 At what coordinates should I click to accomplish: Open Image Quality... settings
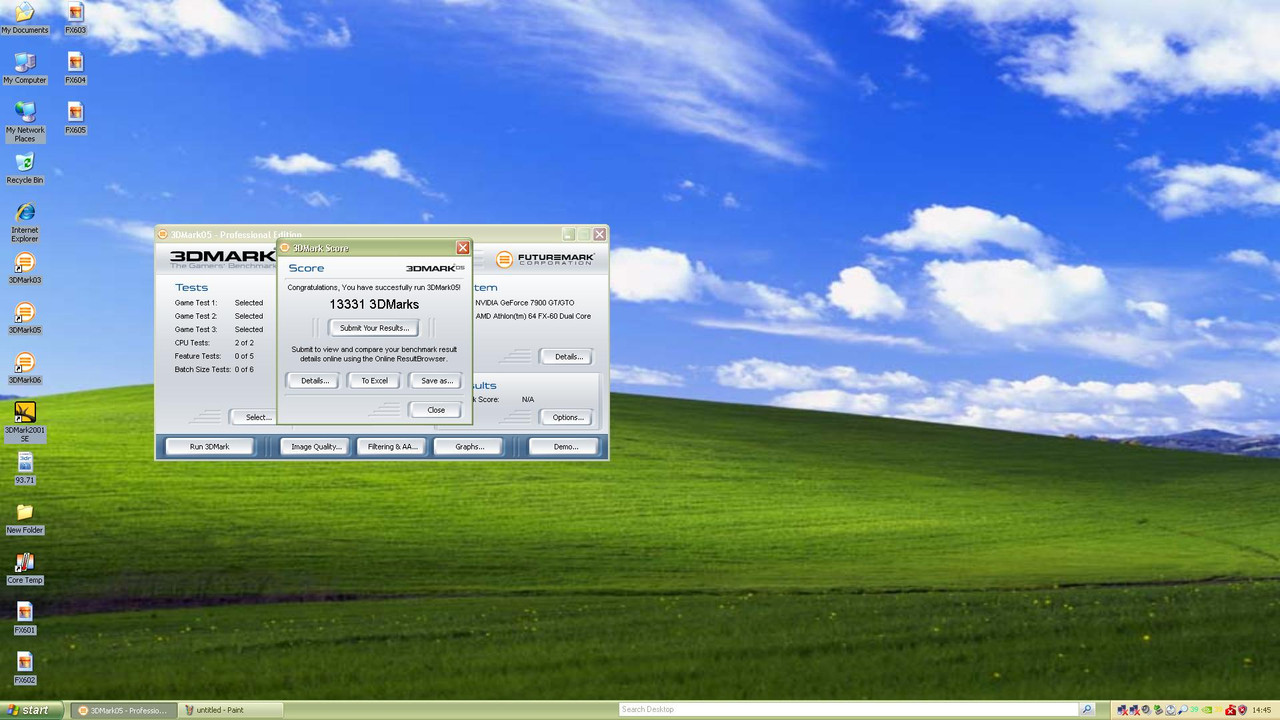click(x=316, y=447)
